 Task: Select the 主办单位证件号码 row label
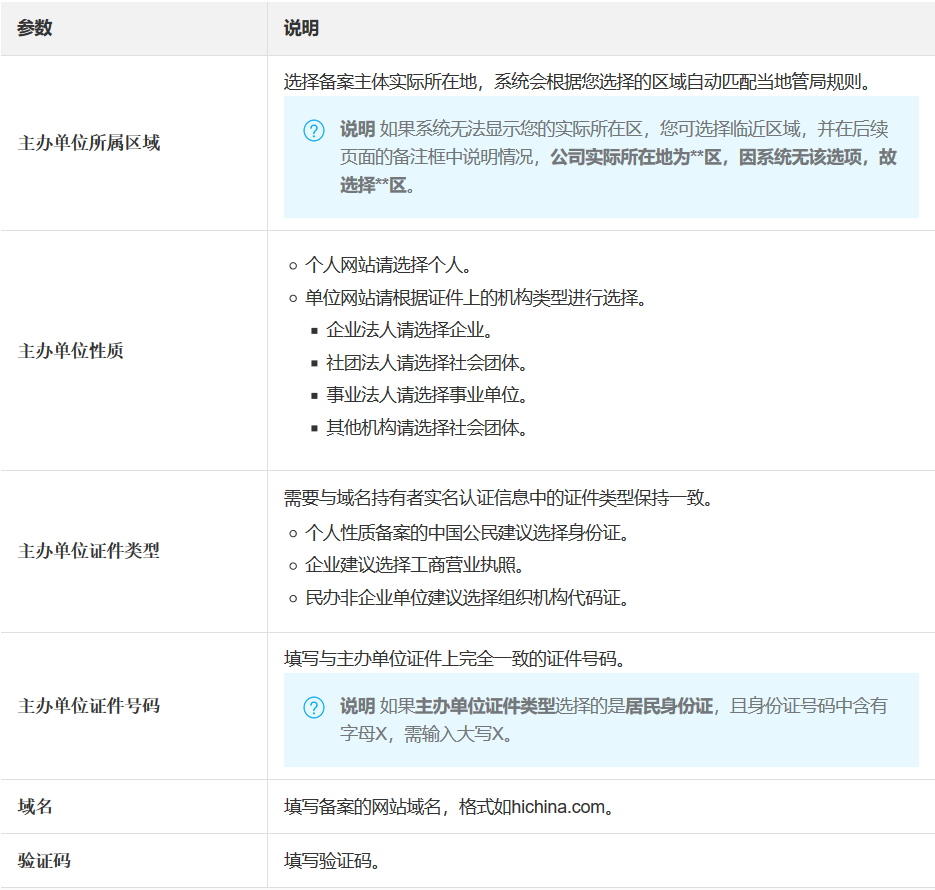click(89, 706)
